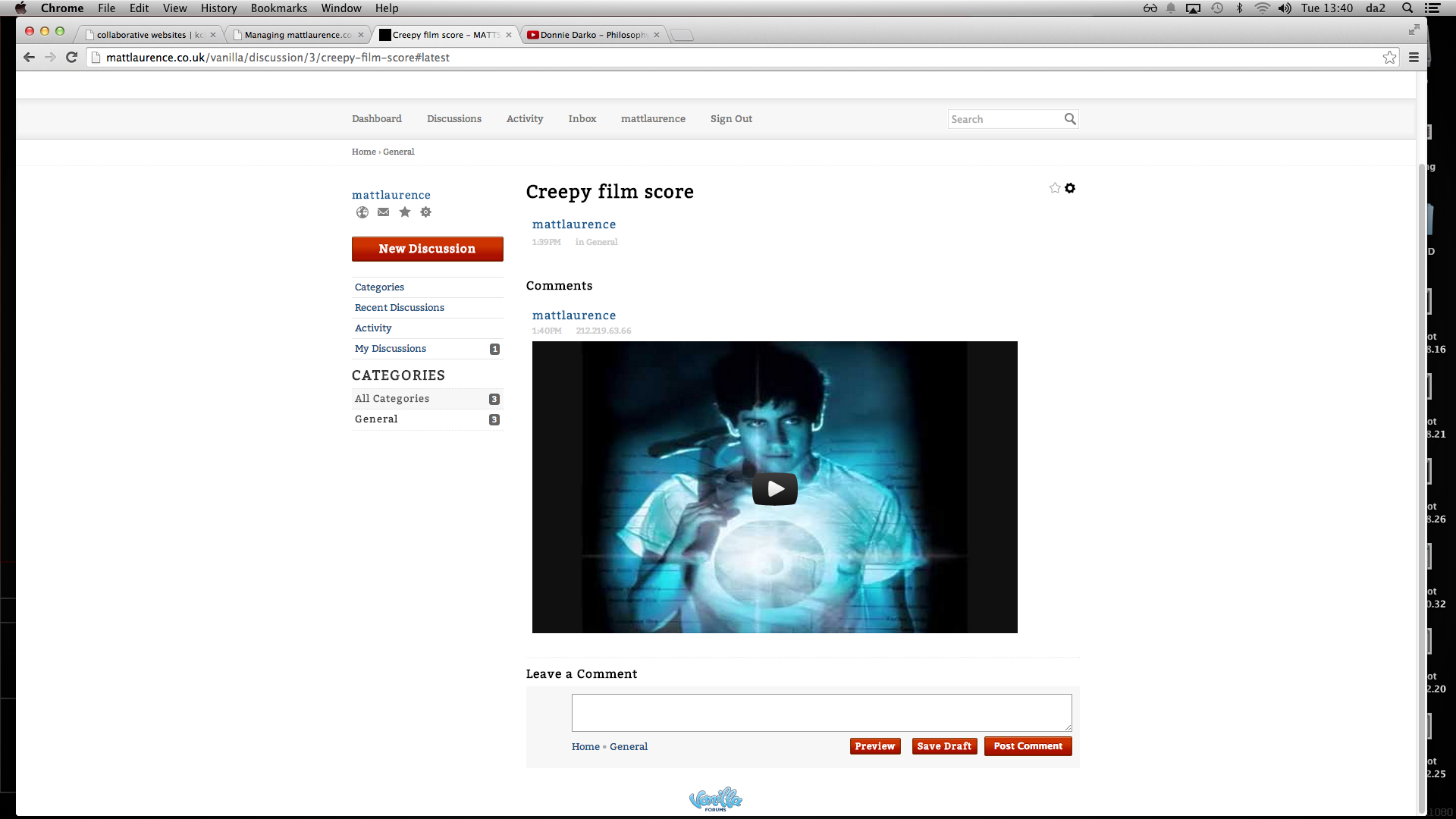1456x819 pixels.
Task: Open the macOS Spotlight search icon
Action: 1407,8
